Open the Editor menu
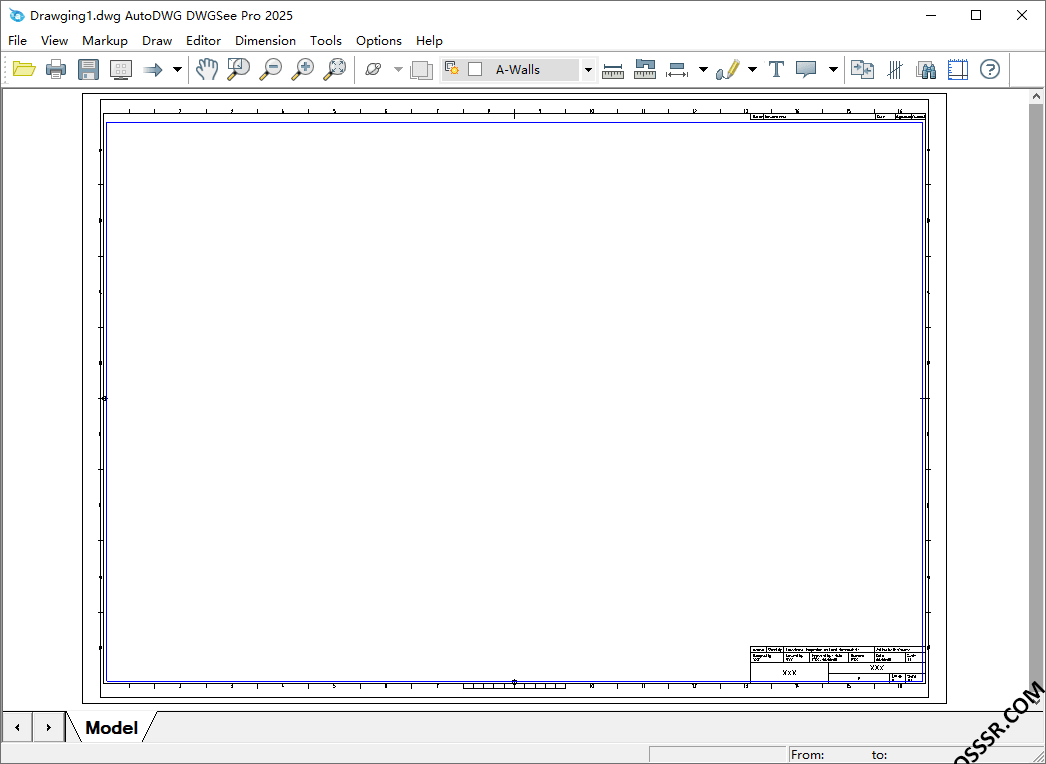 click(x=203, y=41)
